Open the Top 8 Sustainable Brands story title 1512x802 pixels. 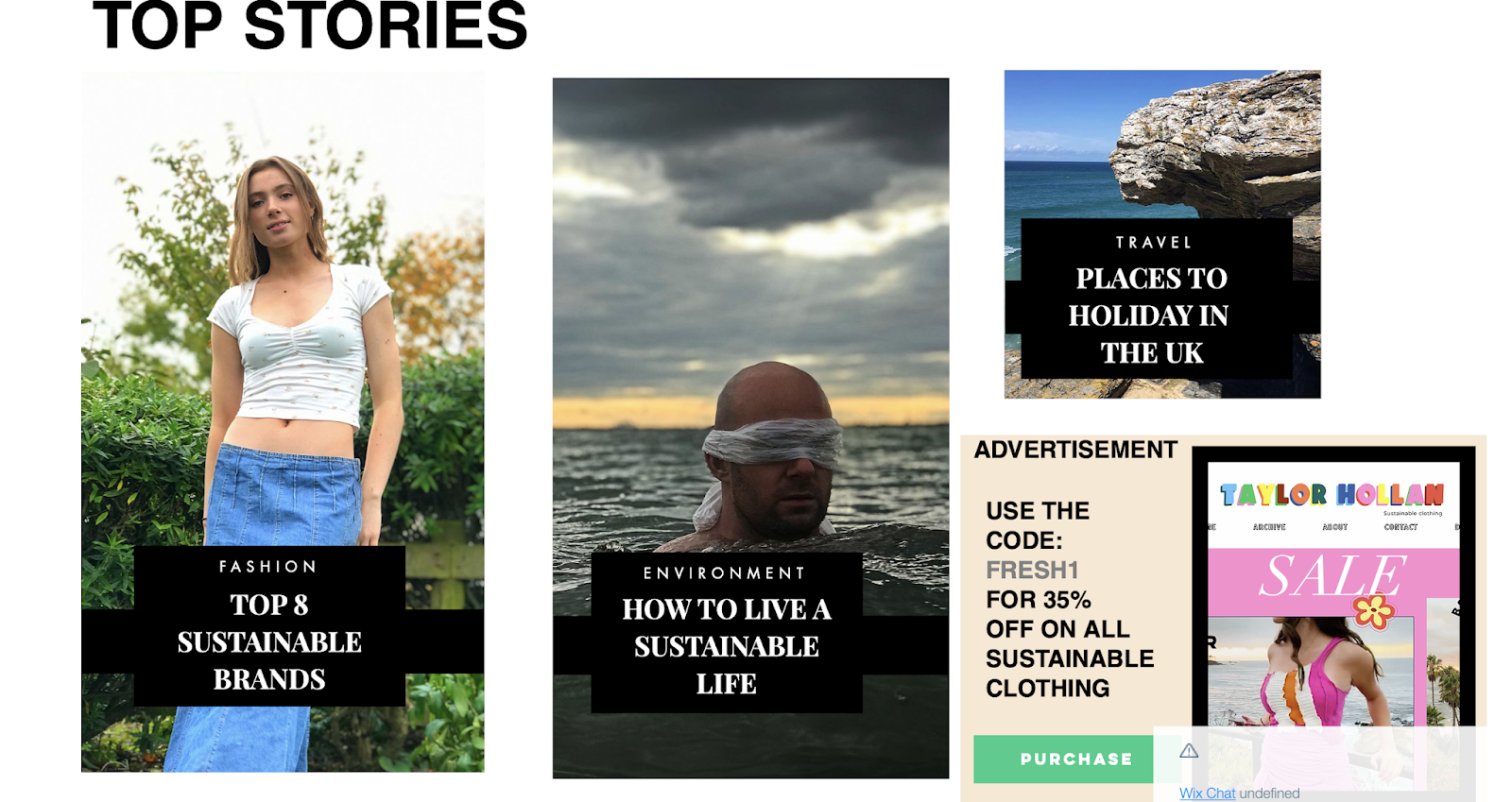[x=269, y=642]
